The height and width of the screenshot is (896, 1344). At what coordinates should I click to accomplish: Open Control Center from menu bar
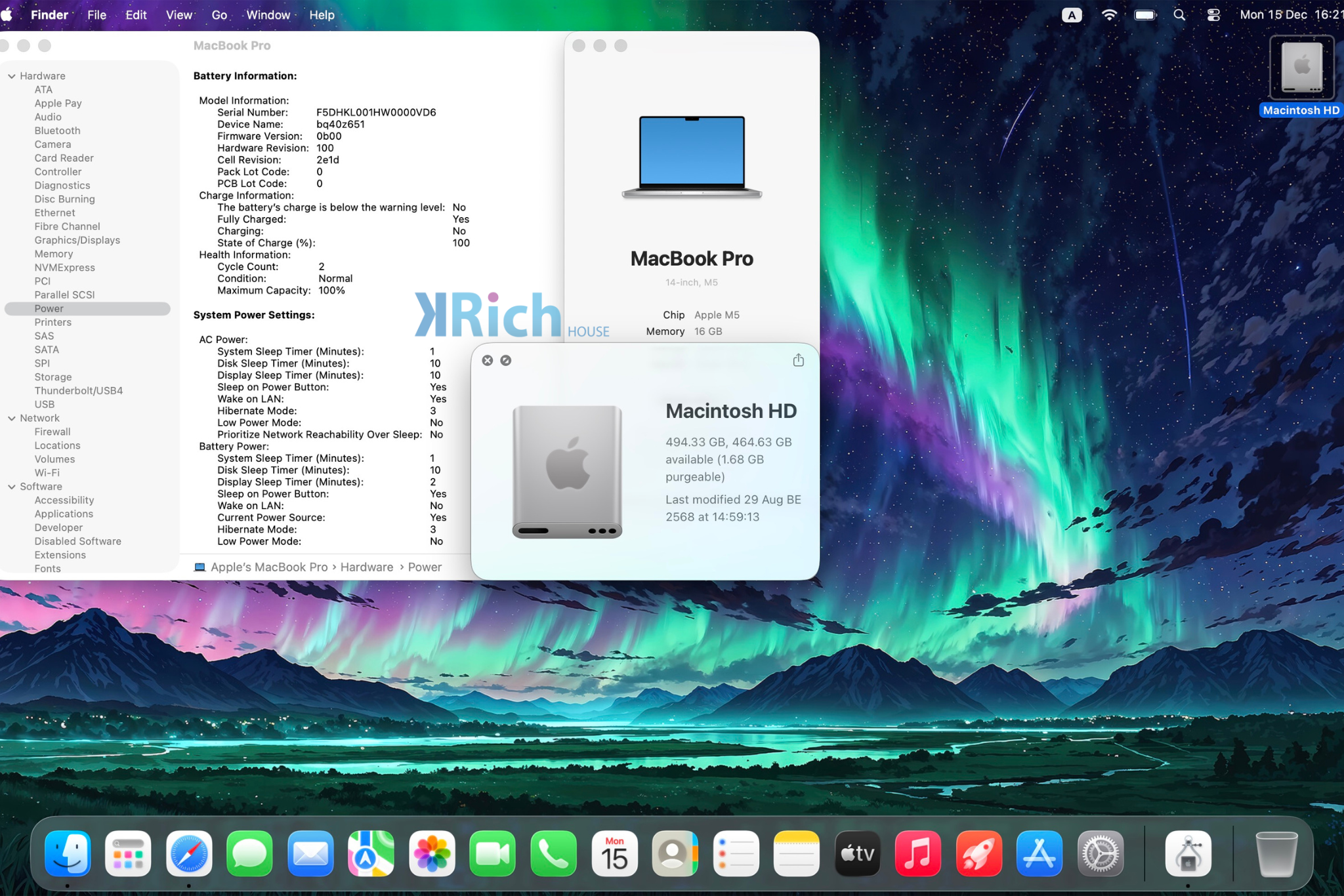[x=1213, y=14]
